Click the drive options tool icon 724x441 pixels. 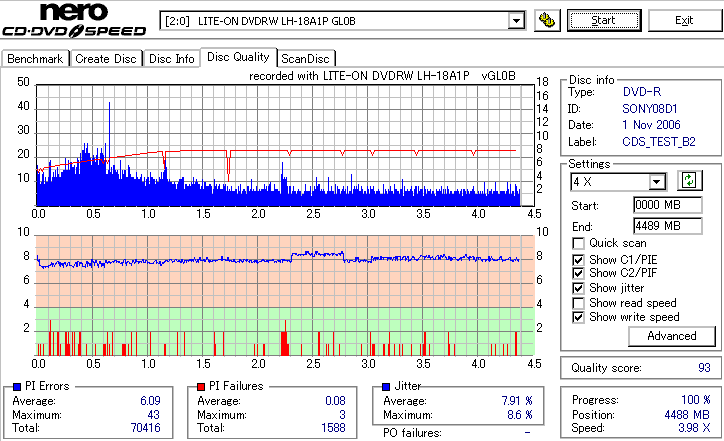(x=547, y=20)
